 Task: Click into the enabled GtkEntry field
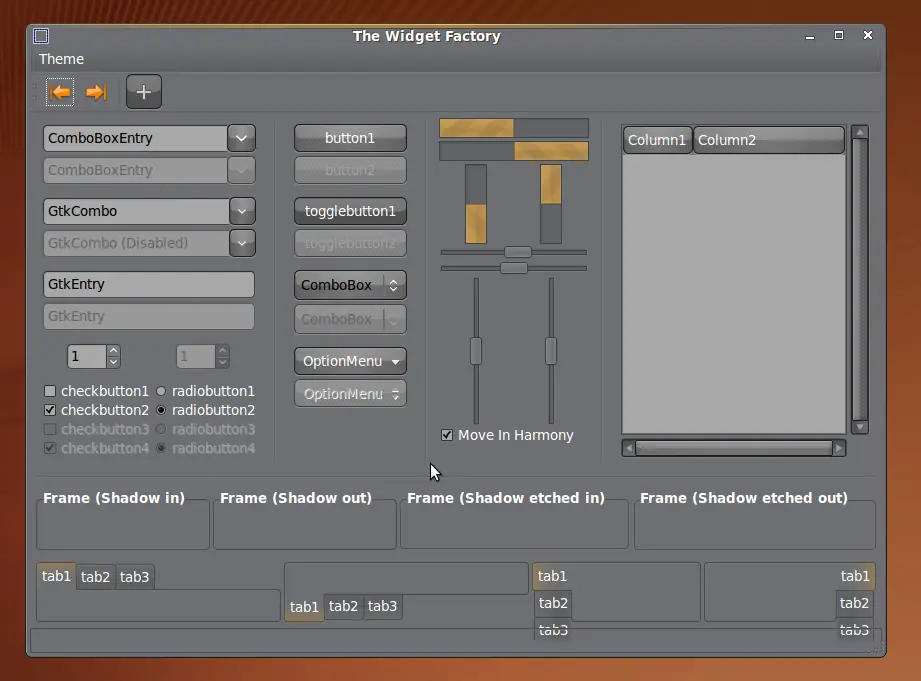tap(149, 284)
